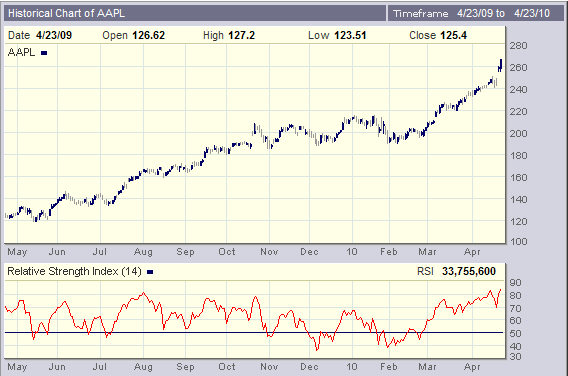Click the Jul label under price chart
The width and height of the screenshot is (568, 376).
point(100,252)
